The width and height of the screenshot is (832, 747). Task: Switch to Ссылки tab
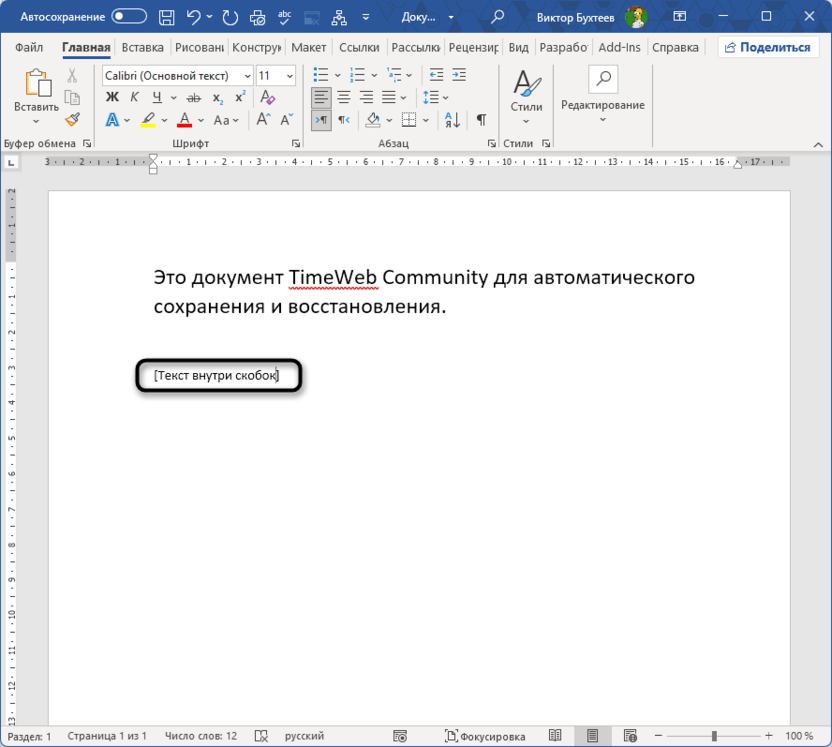tap(359, 47)
